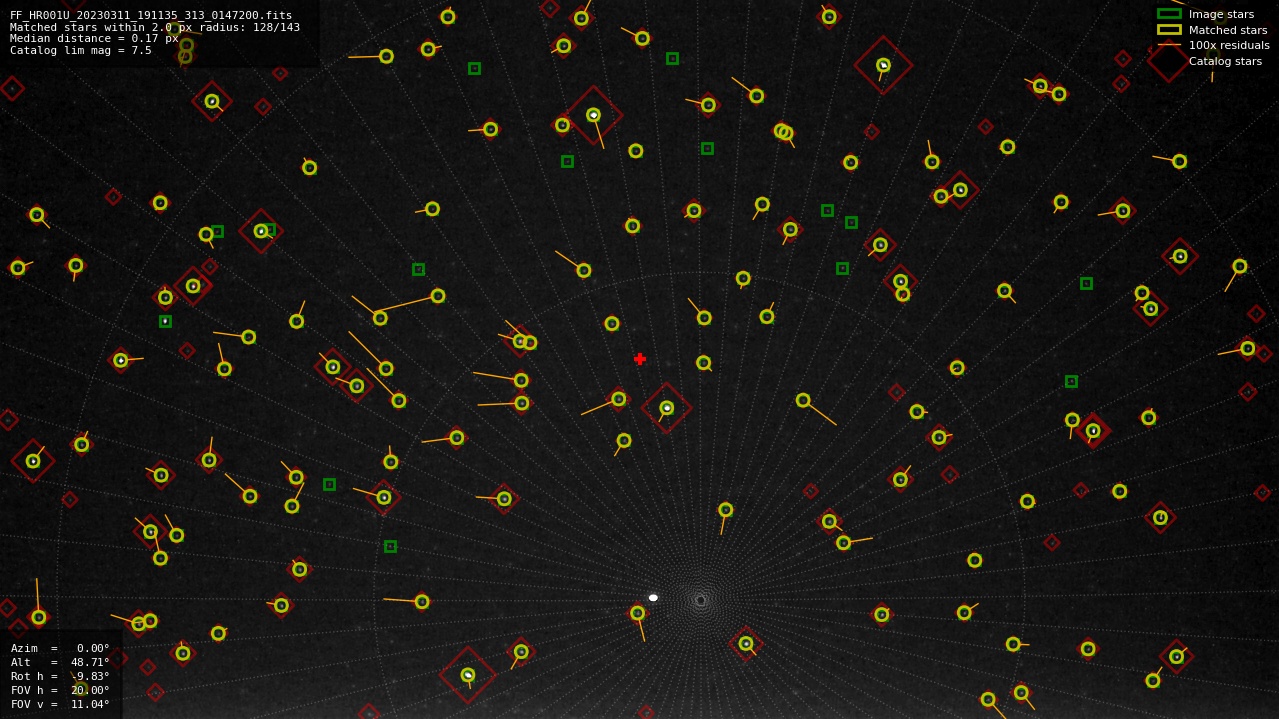This screenshot has width=1279, height=719.
Task: Select the 'FOV h = 20.00°' readout
Action: point(60,690)
